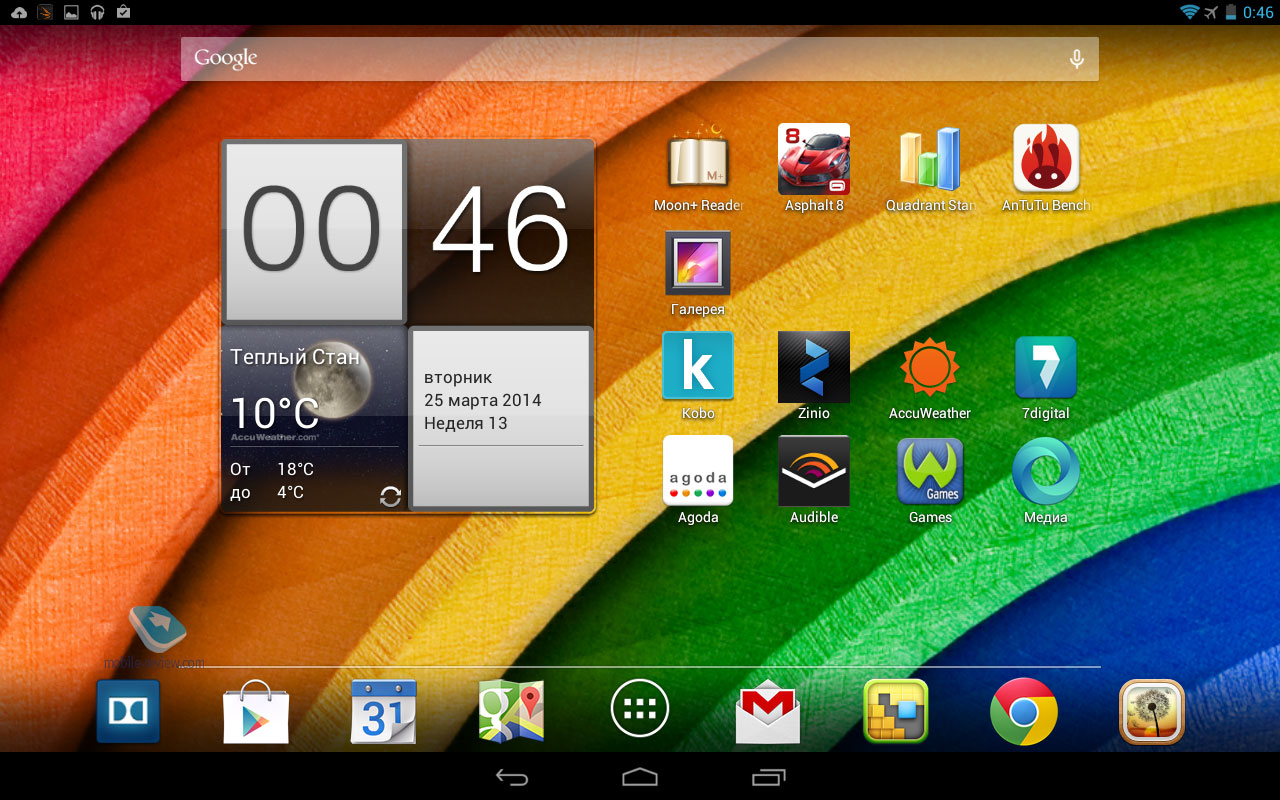The width and height of the screenshot is (1280, 800).
Task: Refresh the weather widget
Action: pos(391,497)
